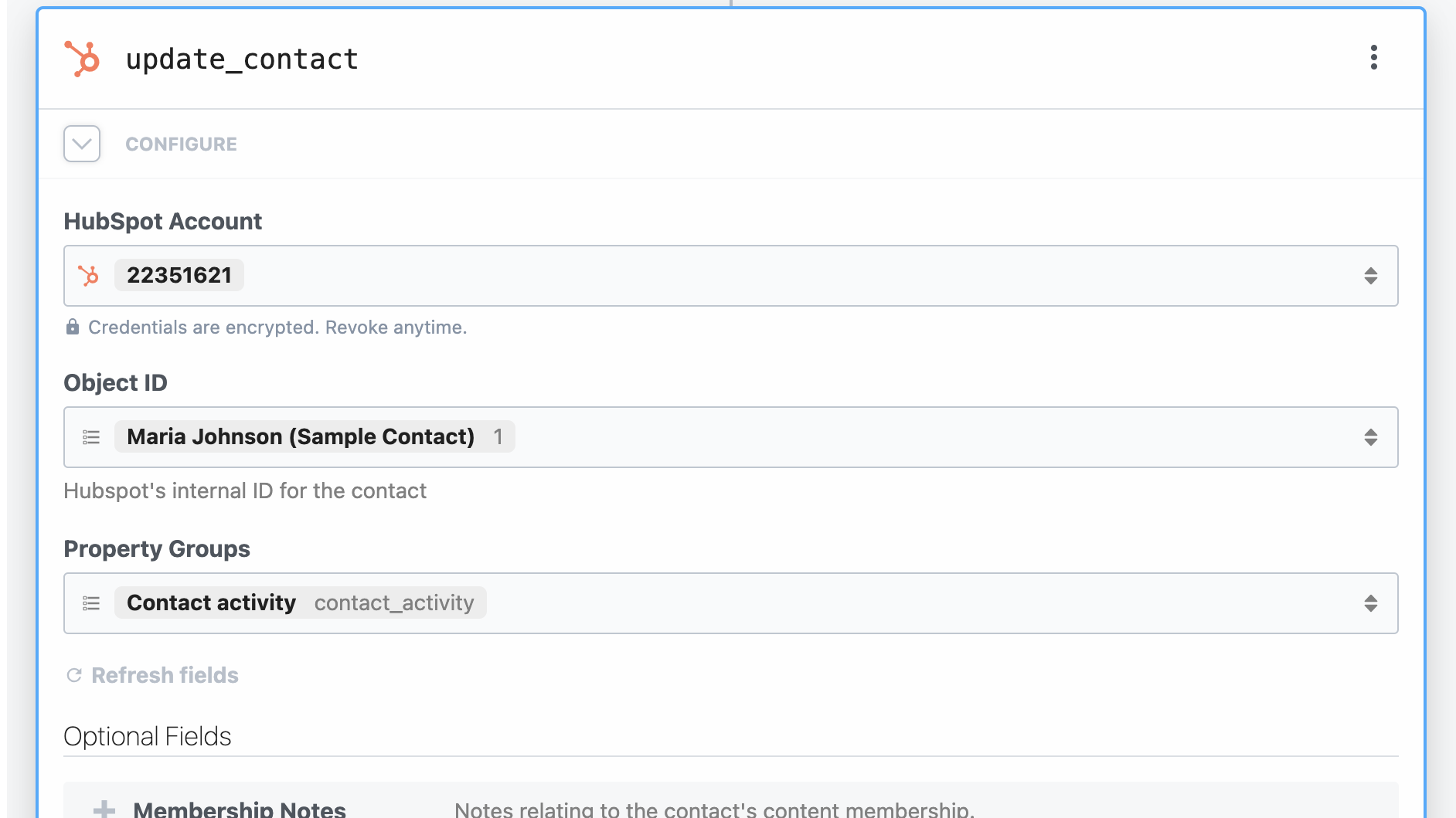Click the list icon in Object ID field
Screen dimensions: 1456x818
(91, 437)
